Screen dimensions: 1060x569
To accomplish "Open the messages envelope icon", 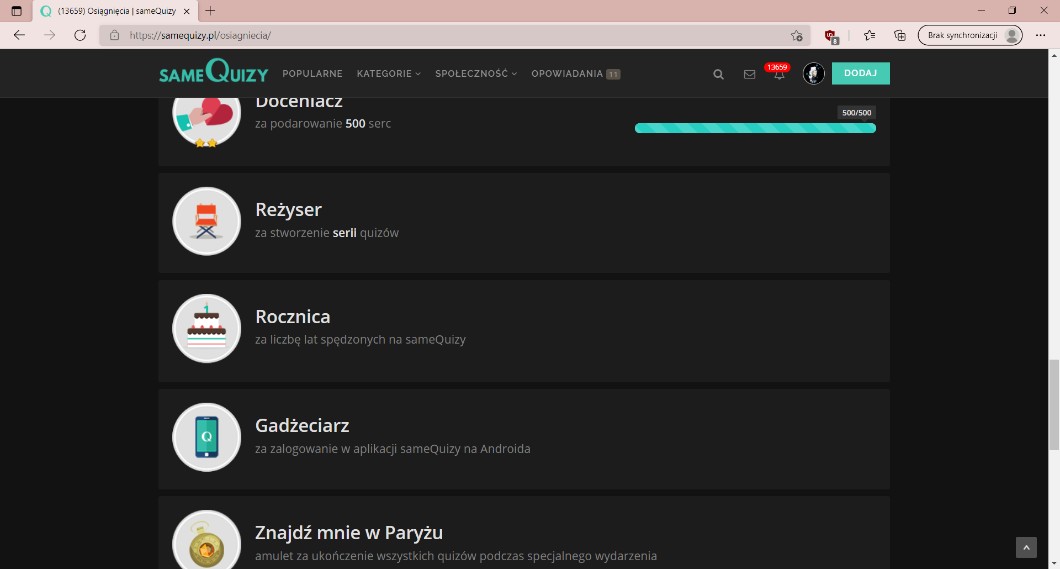I will (x=749, y=74).
